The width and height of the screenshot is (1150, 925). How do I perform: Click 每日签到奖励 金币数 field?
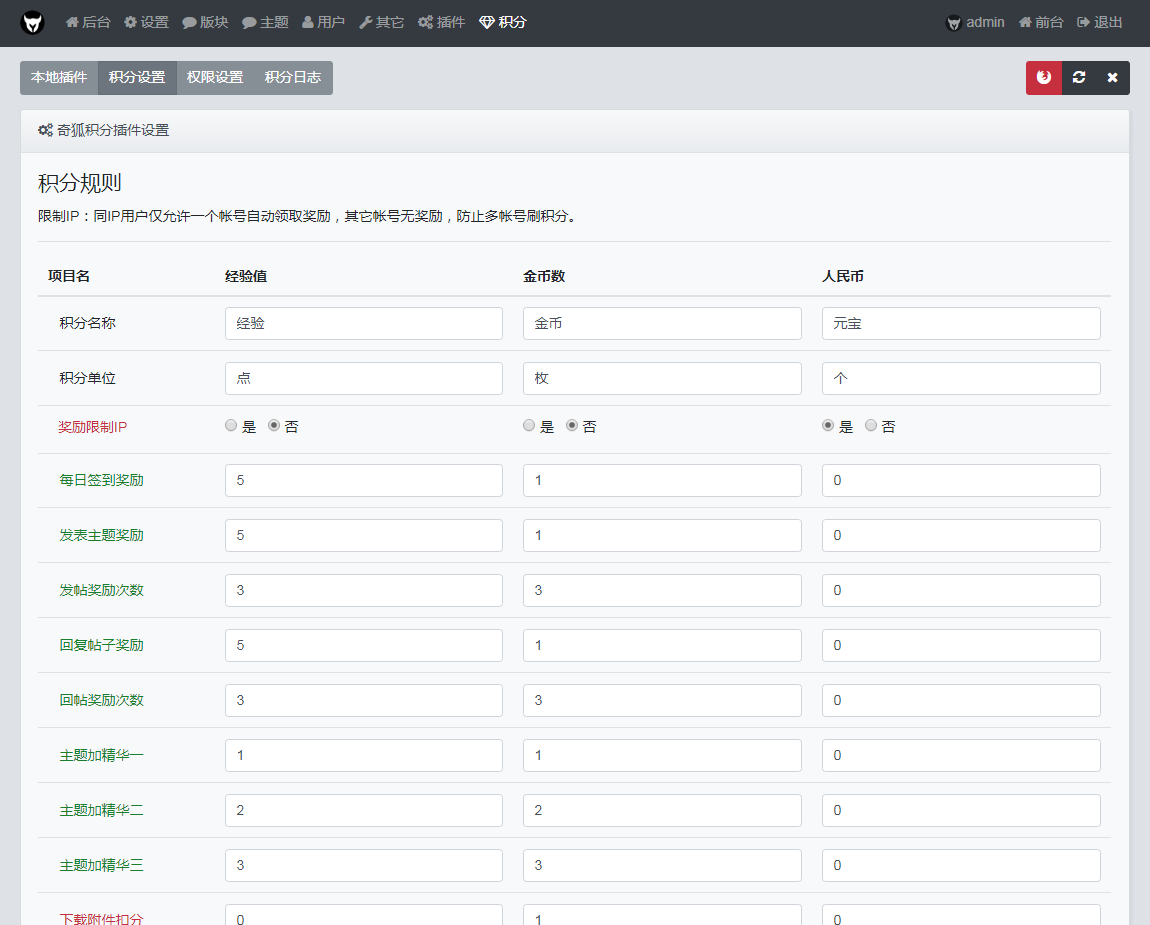click(x=662, y=480)
